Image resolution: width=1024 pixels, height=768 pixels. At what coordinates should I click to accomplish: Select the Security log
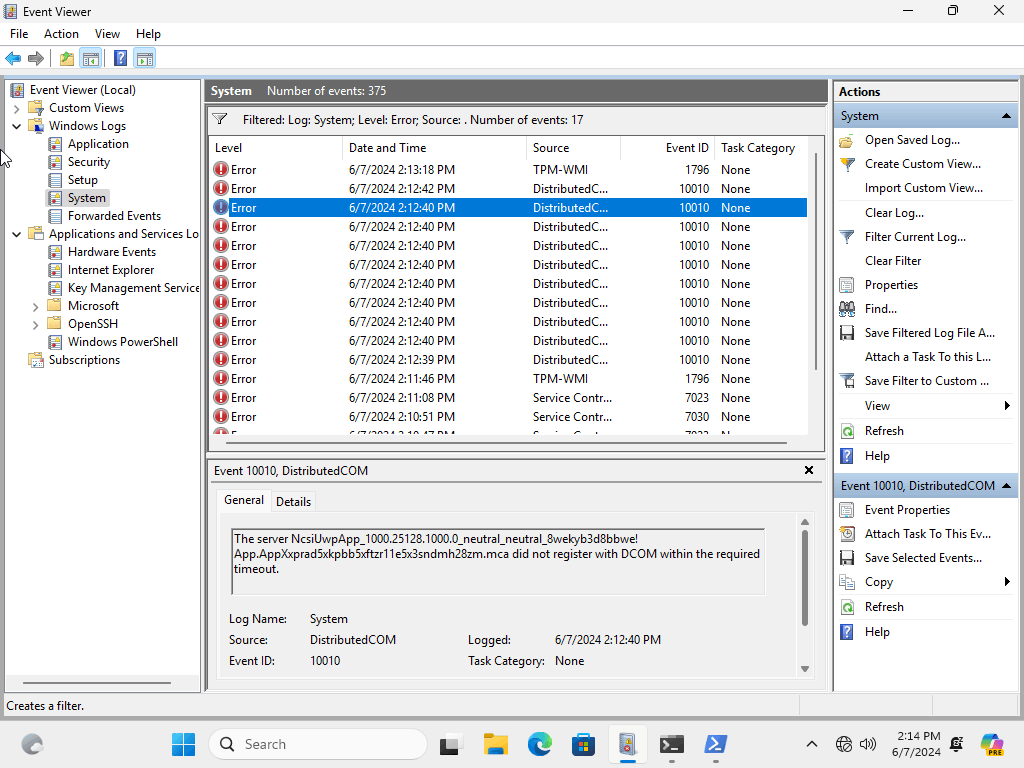click(89, 162)
